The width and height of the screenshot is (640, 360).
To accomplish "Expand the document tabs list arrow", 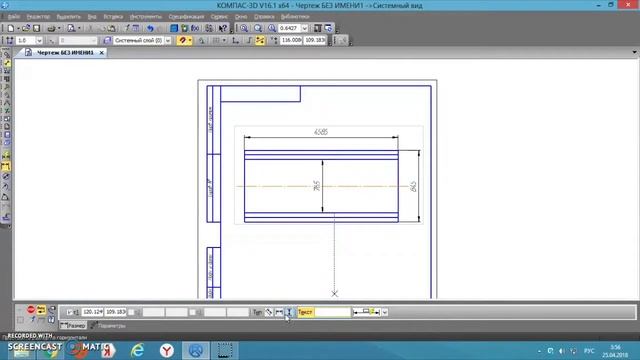I will [x=634, y=52].
